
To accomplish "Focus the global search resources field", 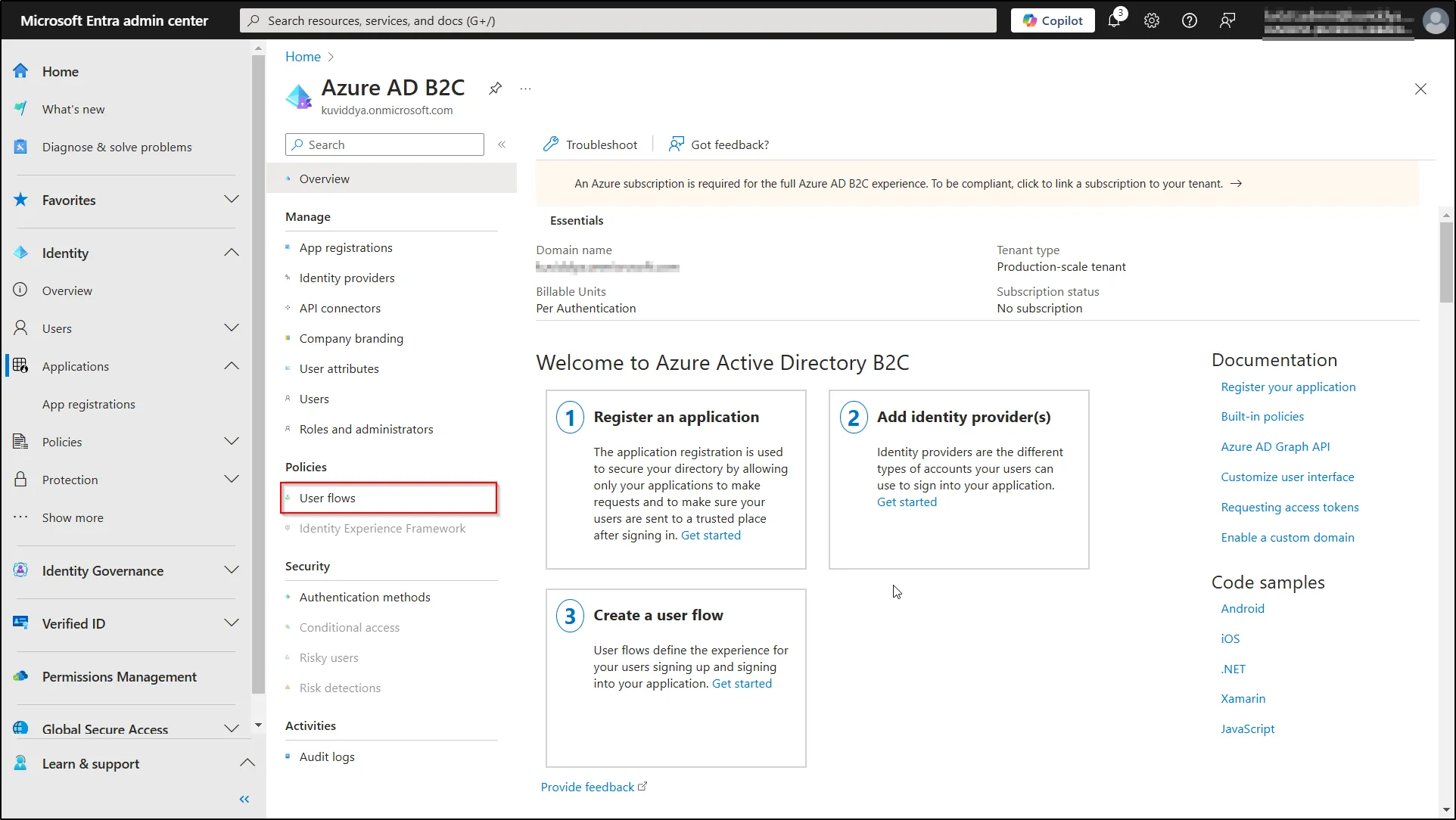I will (618, 20).
